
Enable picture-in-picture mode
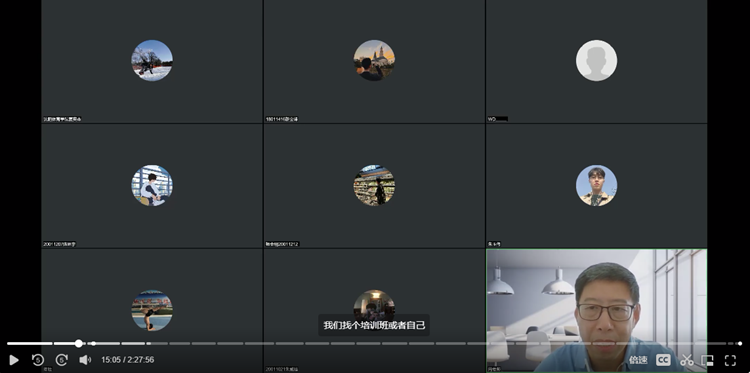click(x=707, y=360)
